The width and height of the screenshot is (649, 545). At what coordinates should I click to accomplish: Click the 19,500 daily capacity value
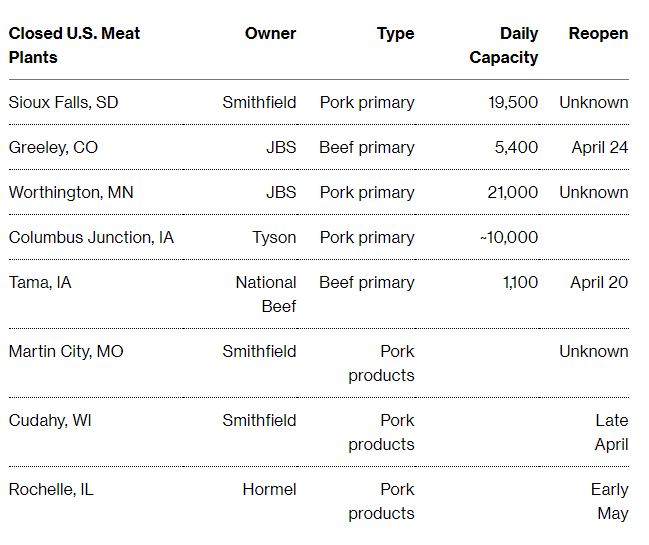[x=513, y=103]
